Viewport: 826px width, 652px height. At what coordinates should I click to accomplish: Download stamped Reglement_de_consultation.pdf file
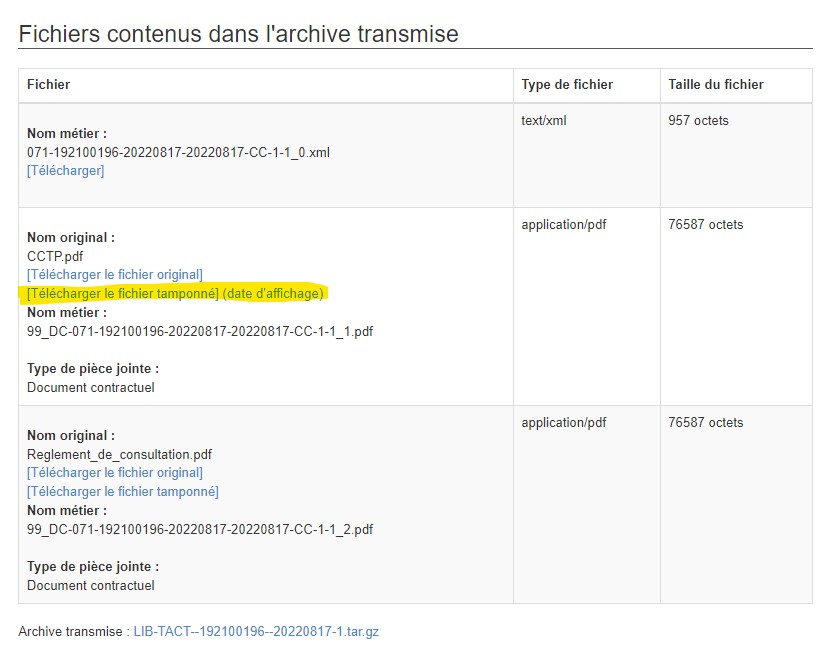[122, 491]
